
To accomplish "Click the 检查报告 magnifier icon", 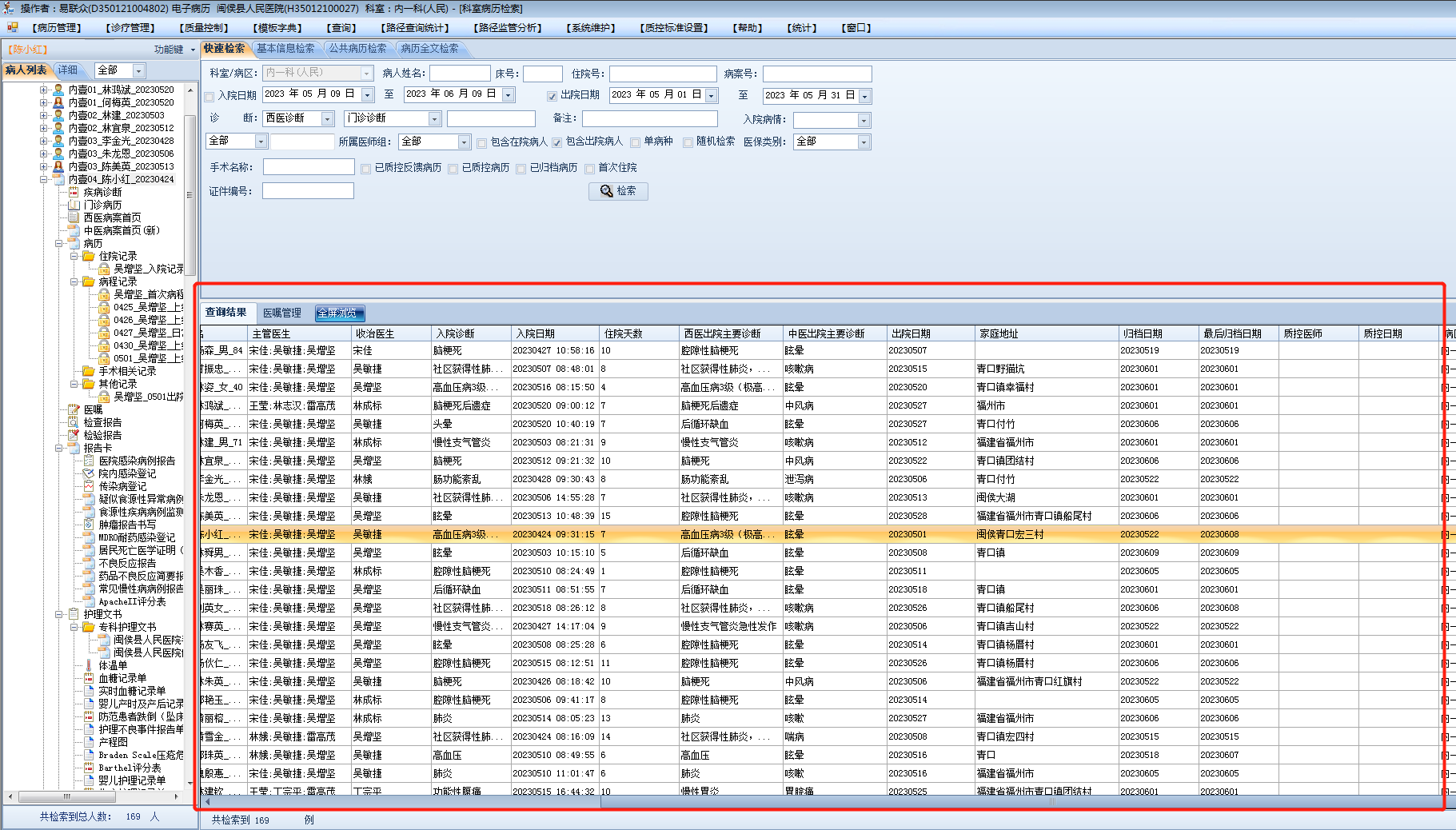I will [74, 422].
